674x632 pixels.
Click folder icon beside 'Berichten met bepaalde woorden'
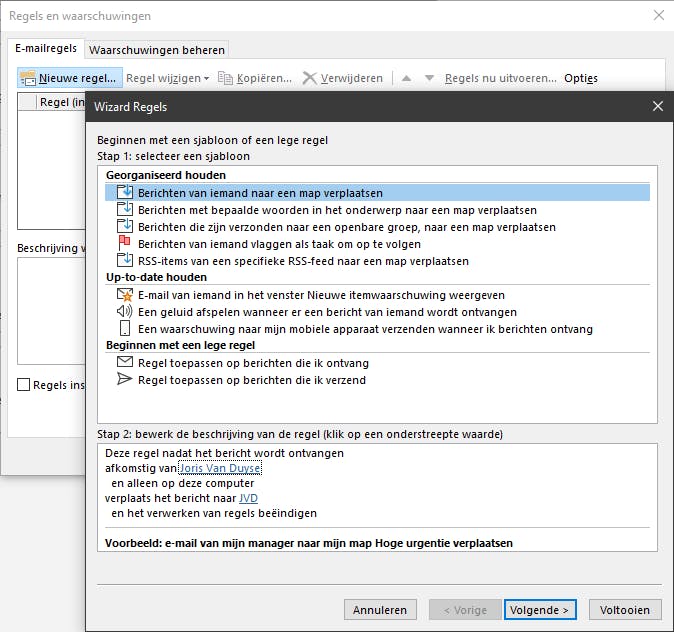tap(125, 209)
